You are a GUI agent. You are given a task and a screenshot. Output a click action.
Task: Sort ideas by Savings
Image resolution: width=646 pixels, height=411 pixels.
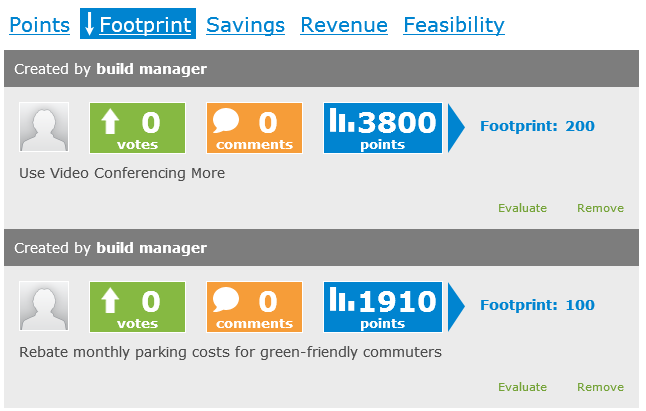(x=245, y=25)
